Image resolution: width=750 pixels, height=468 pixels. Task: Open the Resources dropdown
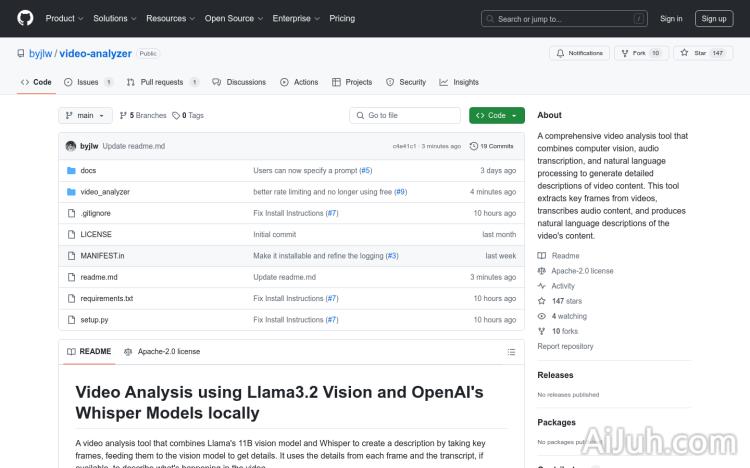click(x=170, y=18)
